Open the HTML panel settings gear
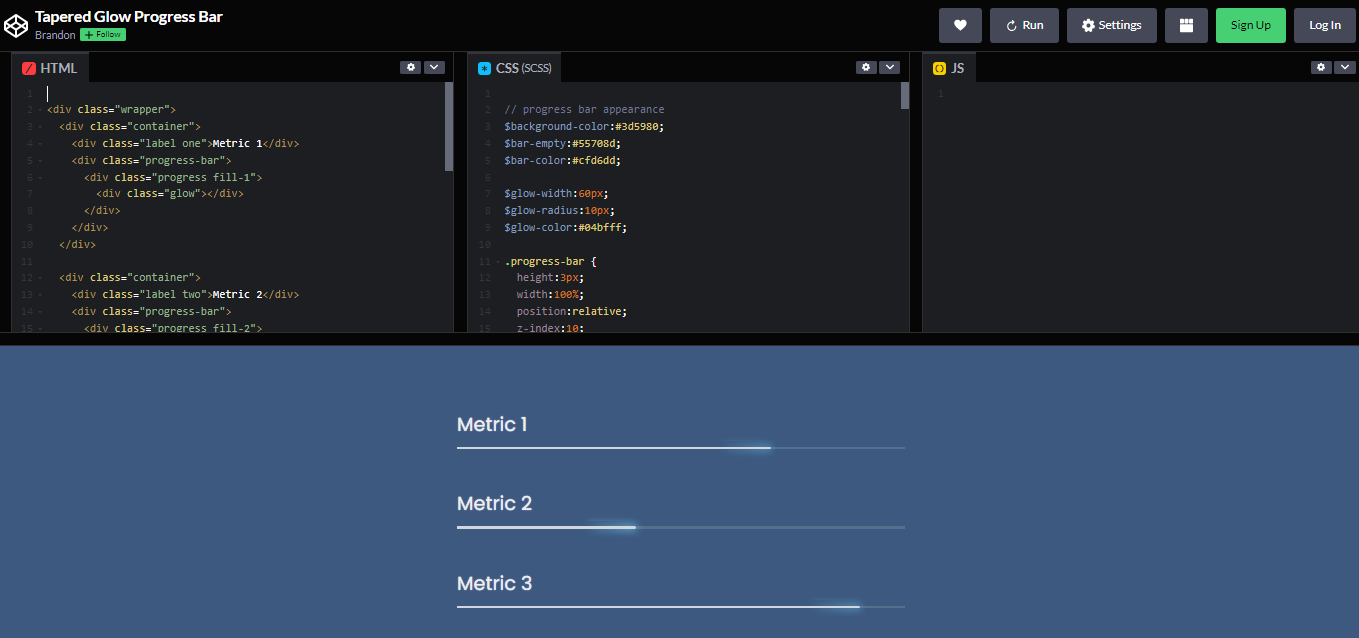The height and width of the screenshot is (638, 1359). click(x=410, y=67)
